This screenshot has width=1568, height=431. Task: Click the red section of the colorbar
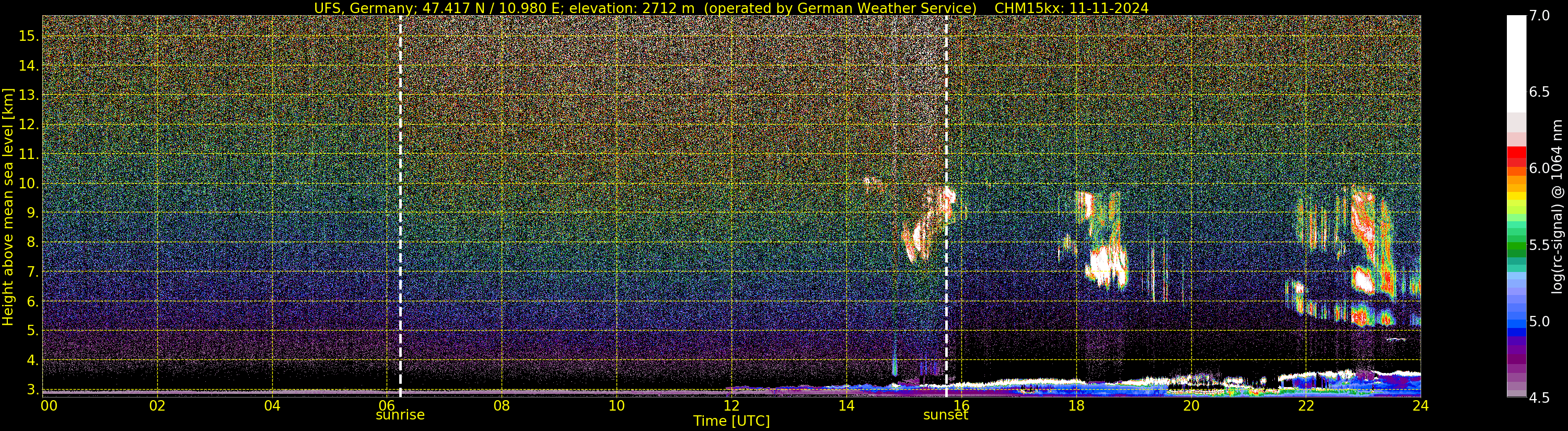coord(1516,157)
